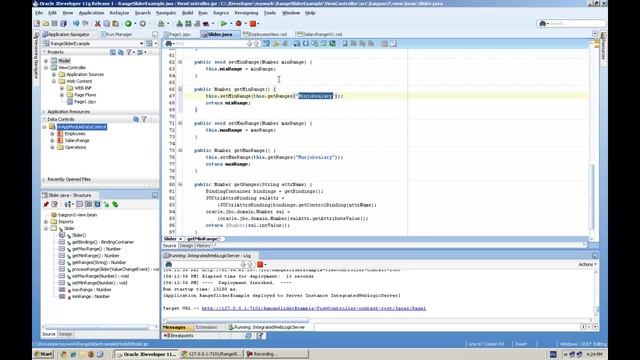Click the green Run play icon
The width and height of the screenshot is (640, 360).
(x=224, y=24)
